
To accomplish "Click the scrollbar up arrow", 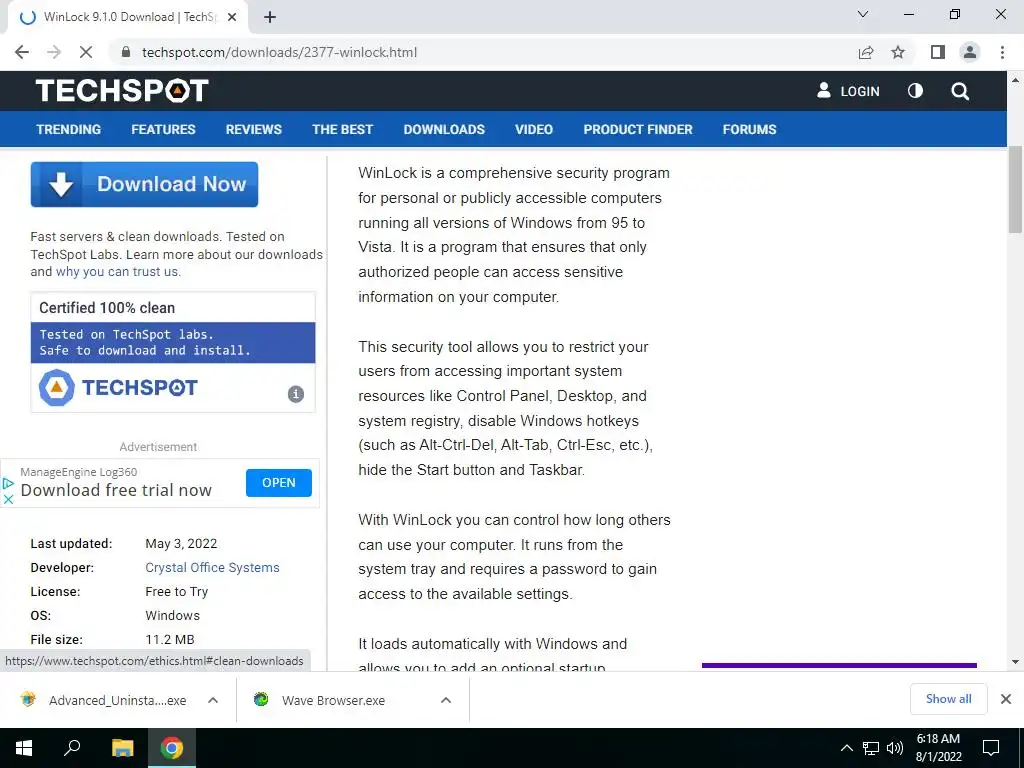I will pyautogui.click(x=1015, y=80).
